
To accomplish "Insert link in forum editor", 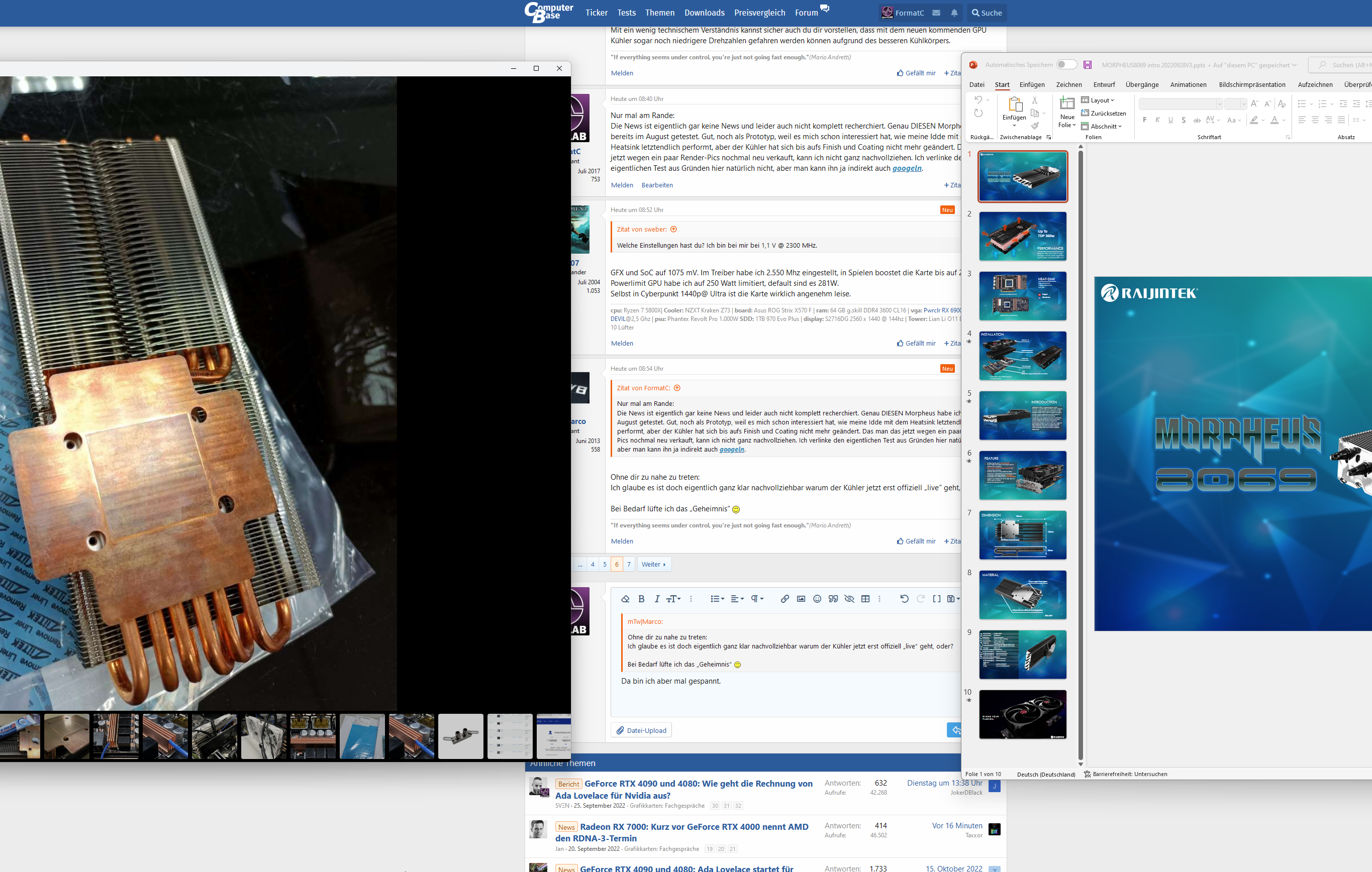I will coord(785,599).
